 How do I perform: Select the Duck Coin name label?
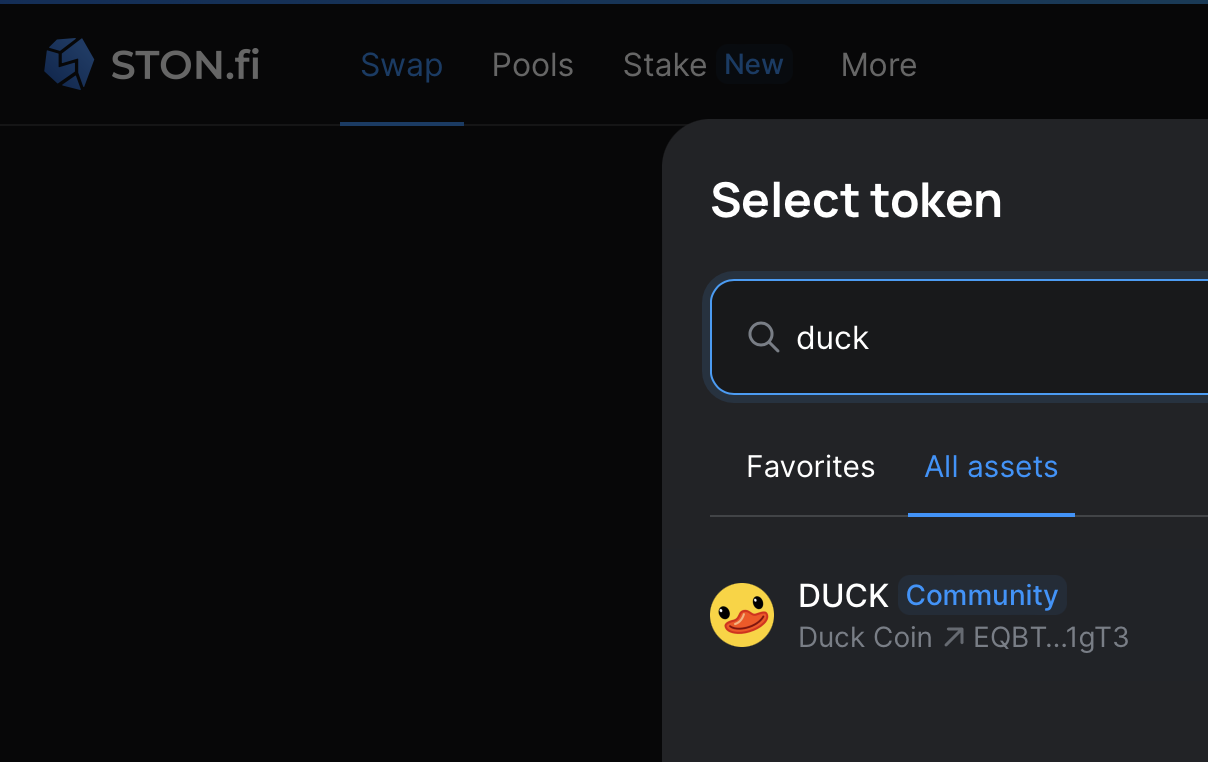coord(865,637)
